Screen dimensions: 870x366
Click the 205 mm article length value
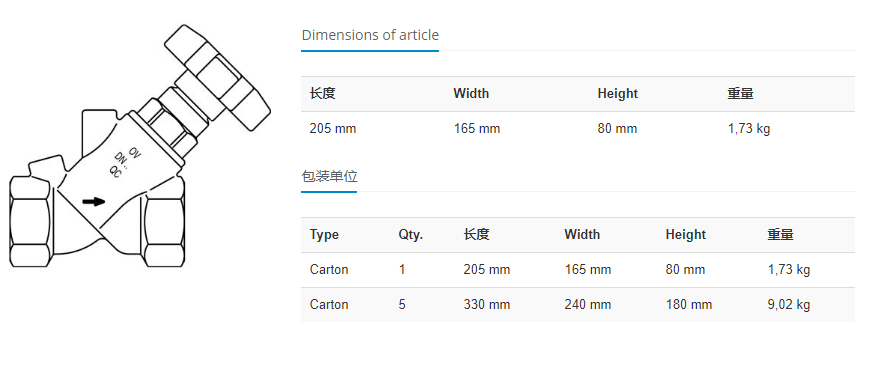click(333, 129)
